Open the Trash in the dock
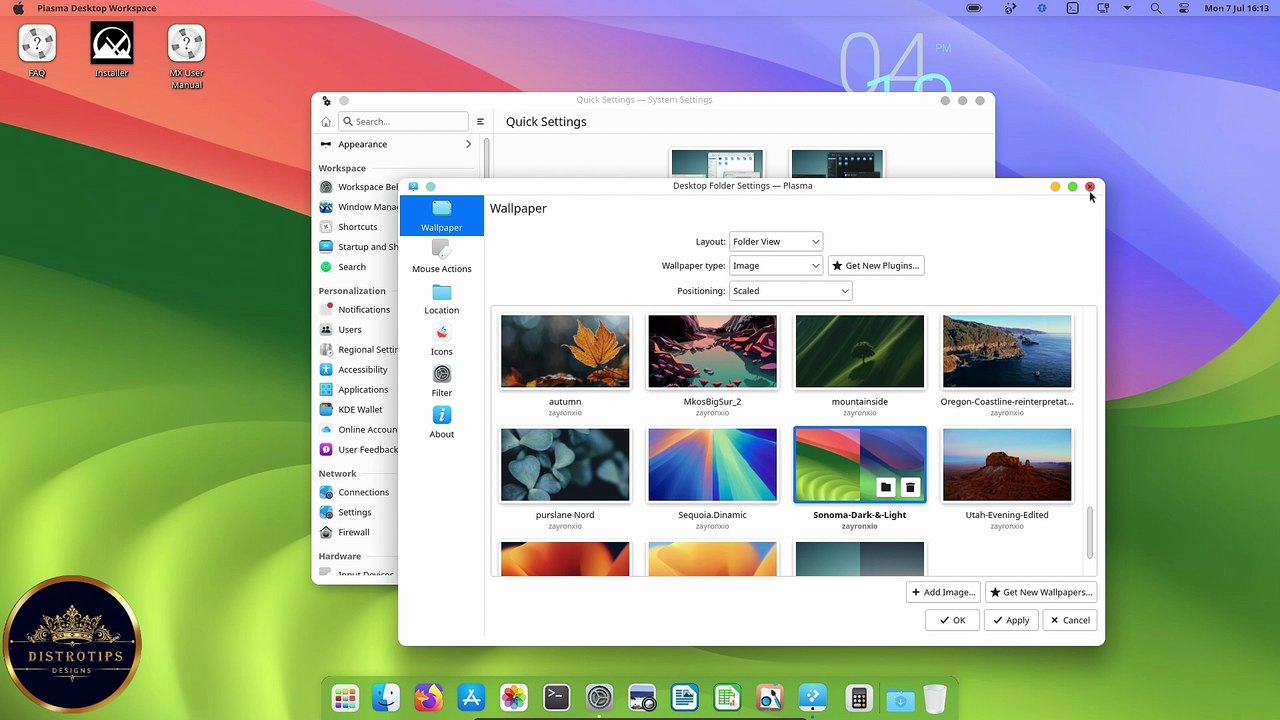The height and width of the screenshot is (720, 1280). (935, 698)
